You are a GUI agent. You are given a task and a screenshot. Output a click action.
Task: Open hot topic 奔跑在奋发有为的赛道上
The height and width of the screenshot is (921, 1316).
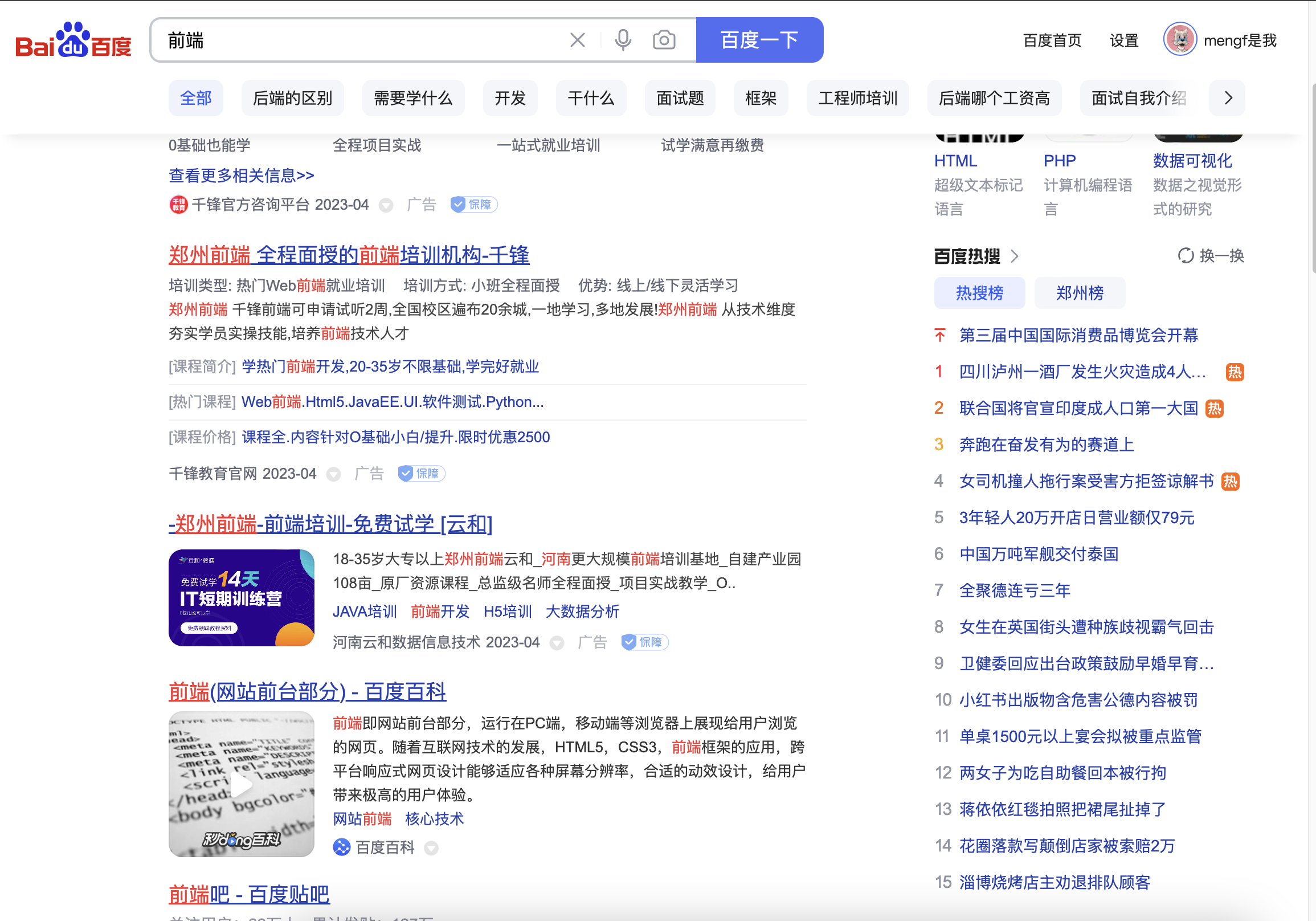pos(1047,445)
